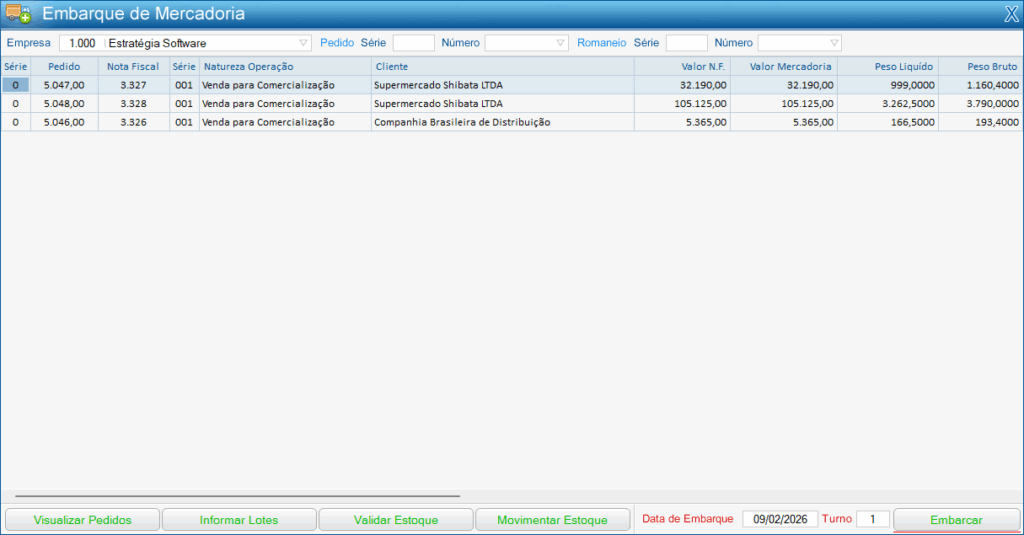
Task: Click the Validar Estoque button
Action: click(x=396, y=520)
